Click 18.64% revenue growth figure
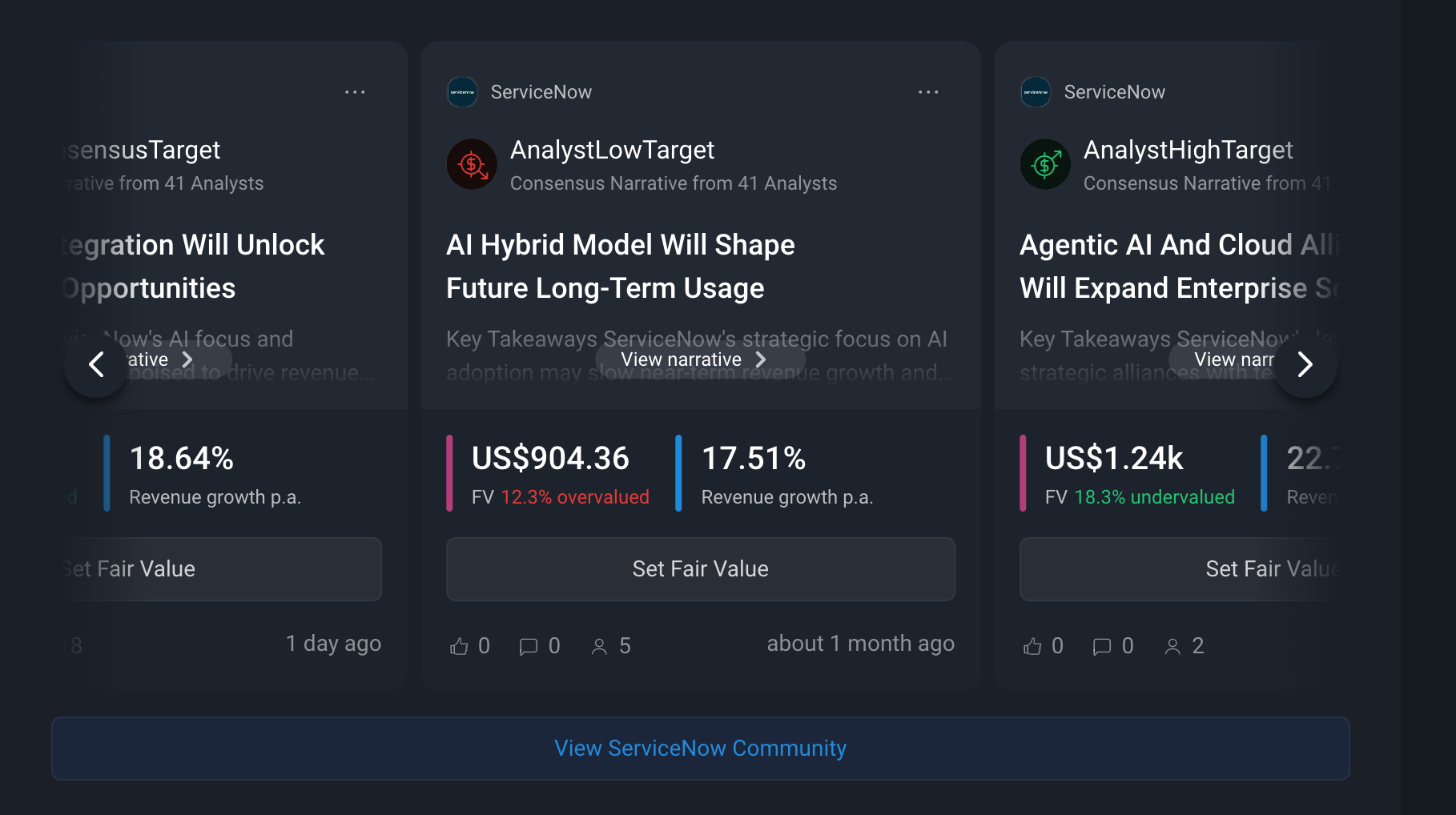The image size is (1456, 815). pyautogui.click(x=182, y=459)
